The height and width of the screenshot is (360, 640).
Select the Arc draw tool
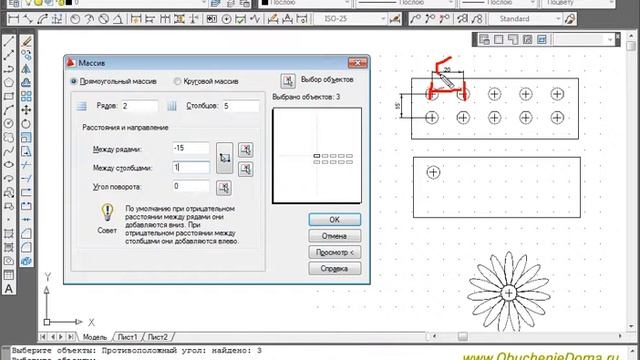9,110
